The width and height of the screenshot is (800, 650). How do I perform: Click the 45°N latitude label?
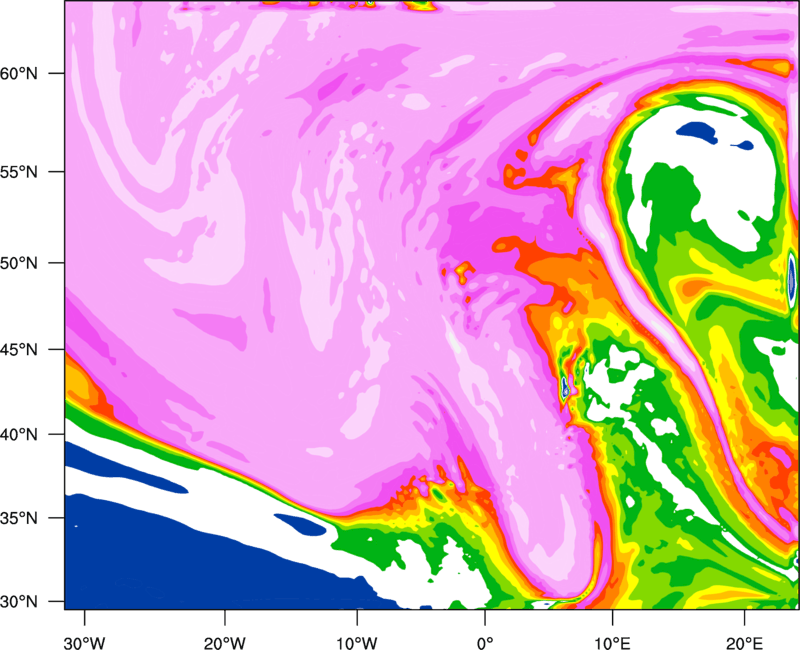pos(19,349)
